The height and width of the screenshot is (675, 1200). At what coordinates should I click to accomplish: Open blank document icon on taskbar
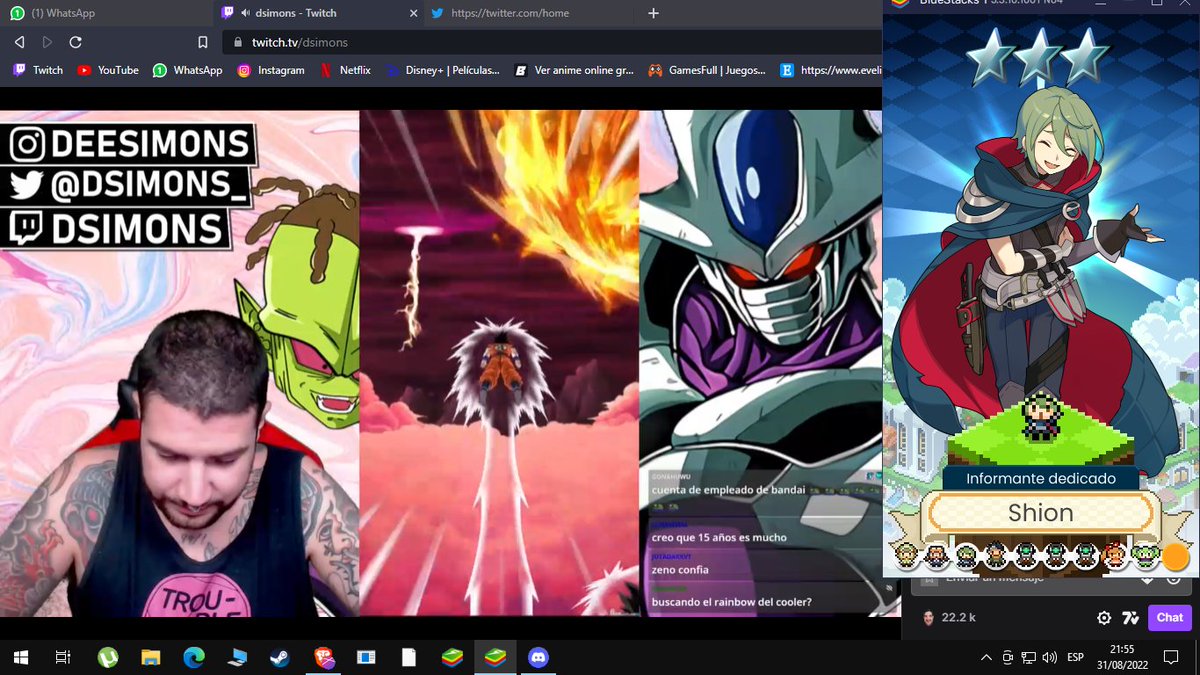(x=409, y=657)
